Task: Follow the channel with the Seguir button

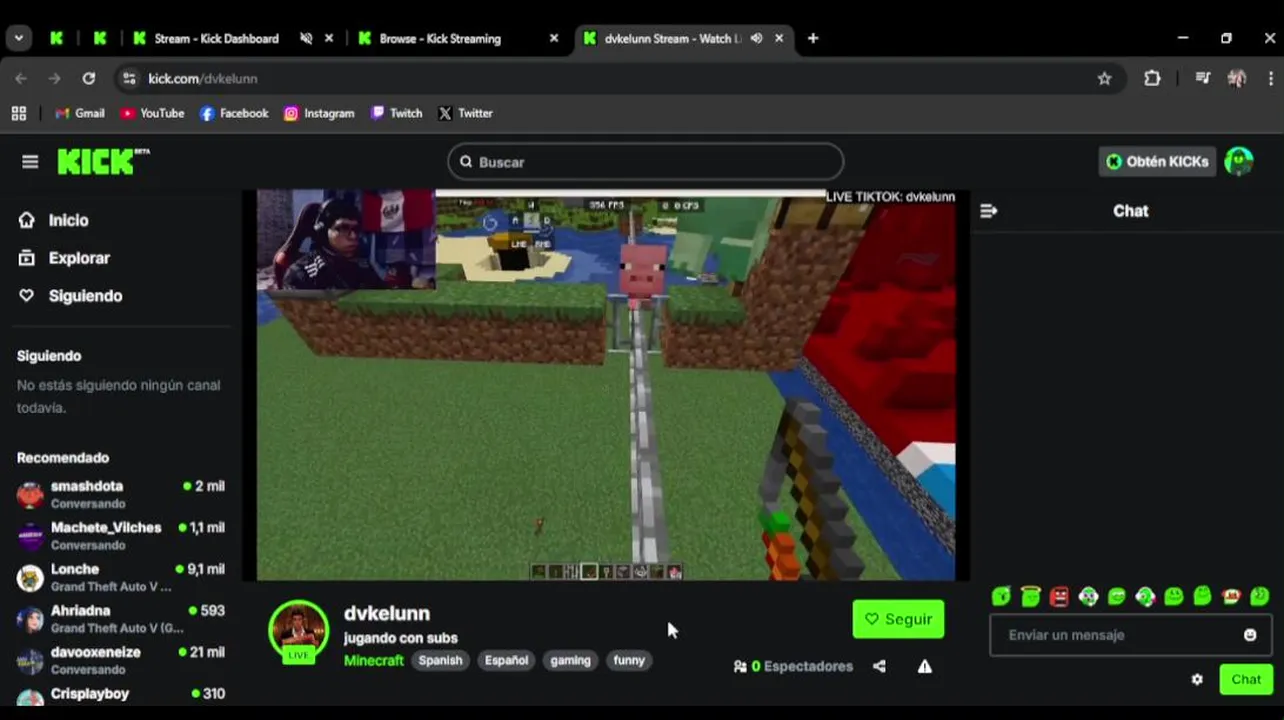Action: click(898, 619)
